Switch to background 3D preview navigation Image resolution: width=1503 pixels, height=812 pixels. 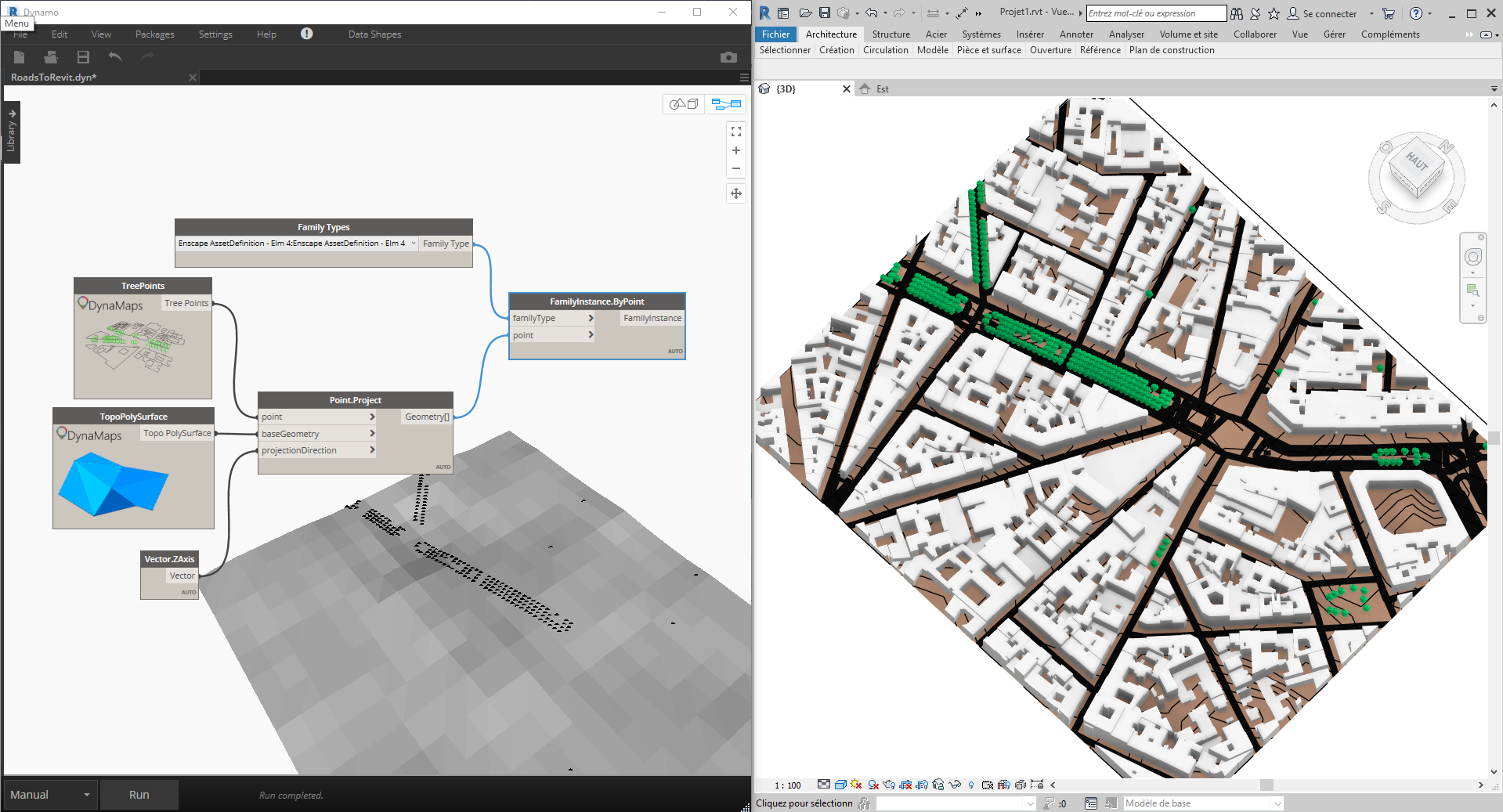coord(684,104)
